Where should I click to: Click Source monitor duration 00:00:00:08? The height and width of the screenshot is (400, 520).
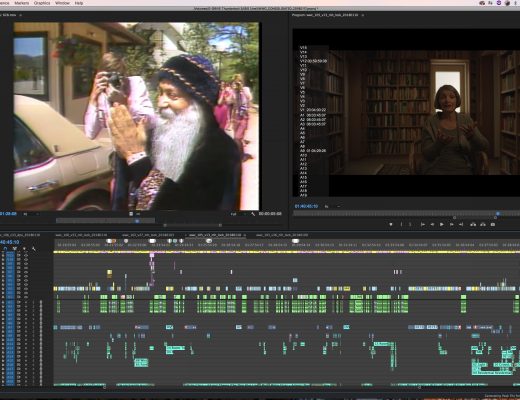[x=270, y=214]
